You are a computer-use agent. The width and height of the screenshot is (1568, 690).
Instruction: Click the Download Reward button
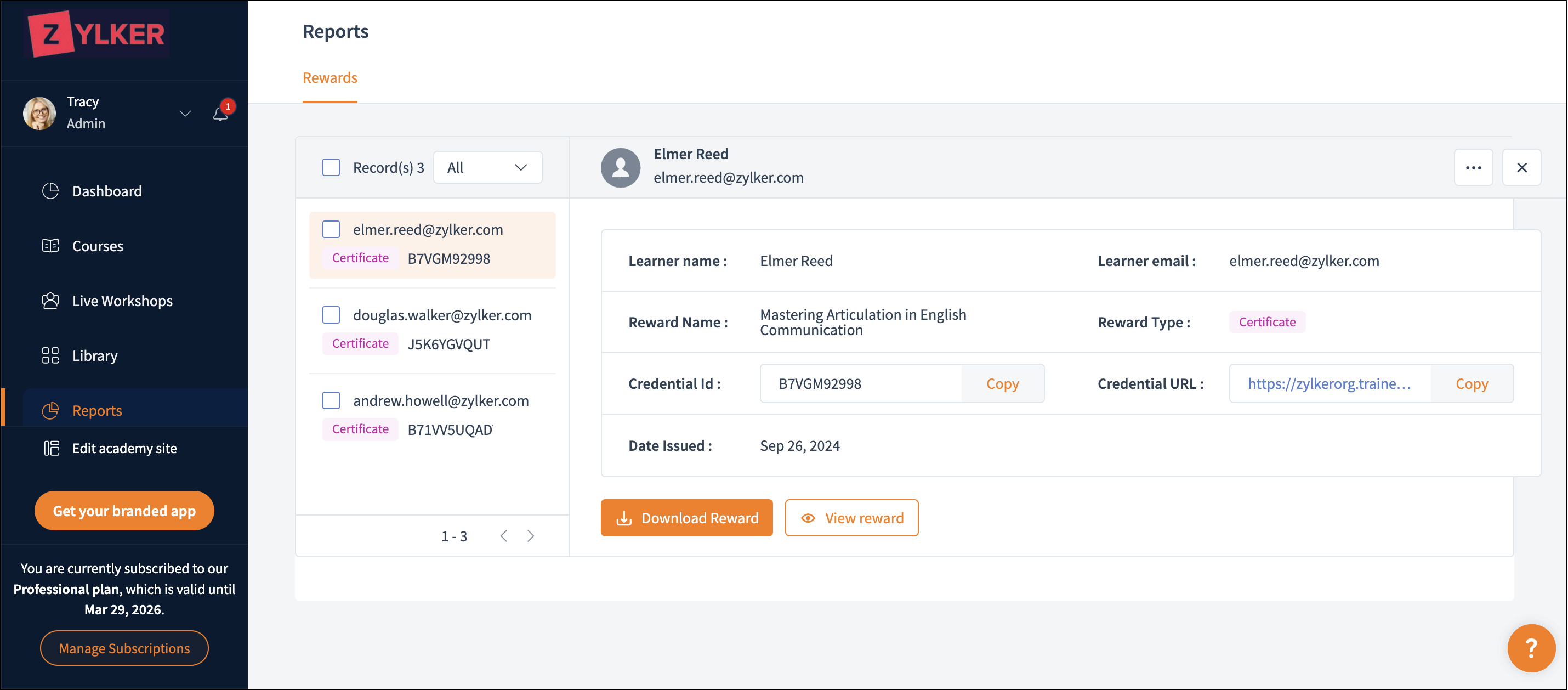click(686, 518)
